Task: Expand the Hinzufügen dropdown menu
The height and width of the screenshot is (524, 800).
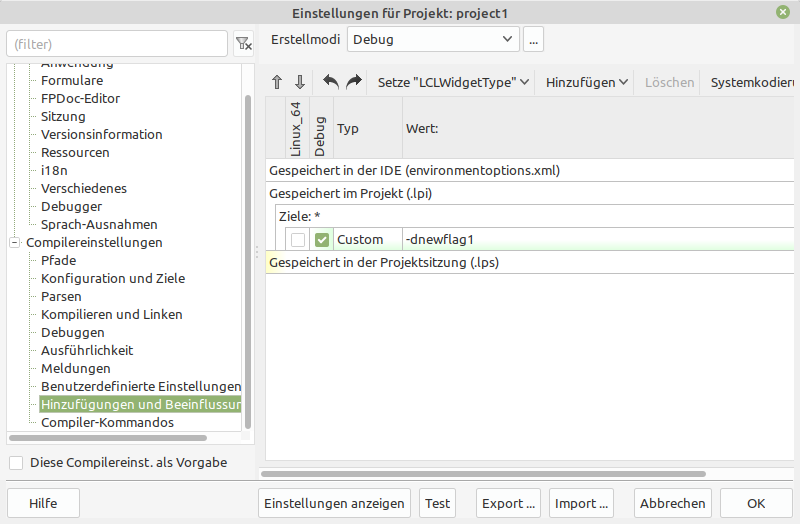Action: pos(587,82)
